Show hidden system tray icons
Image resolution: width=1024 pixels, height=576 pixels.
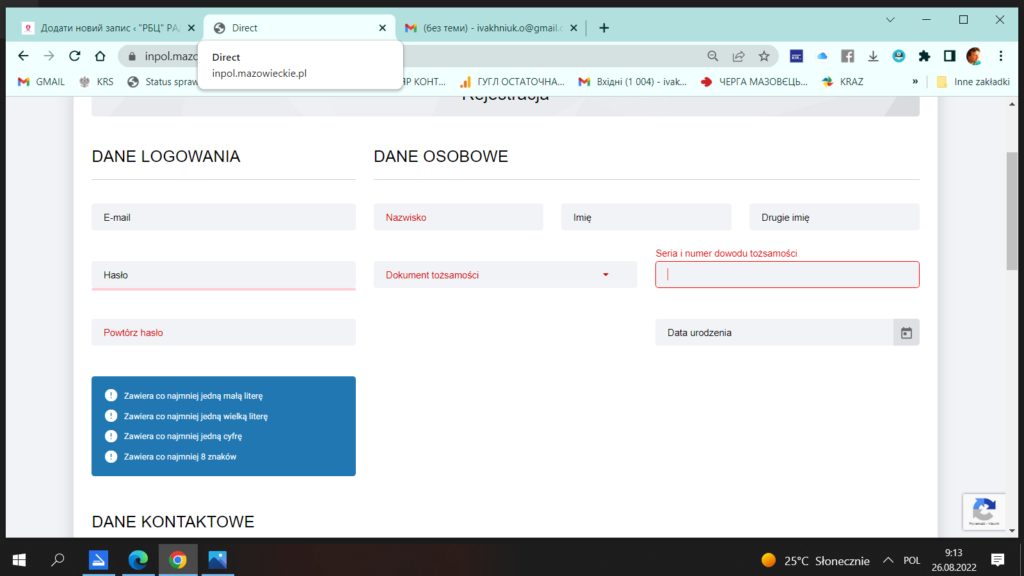(x=888, y=560)
